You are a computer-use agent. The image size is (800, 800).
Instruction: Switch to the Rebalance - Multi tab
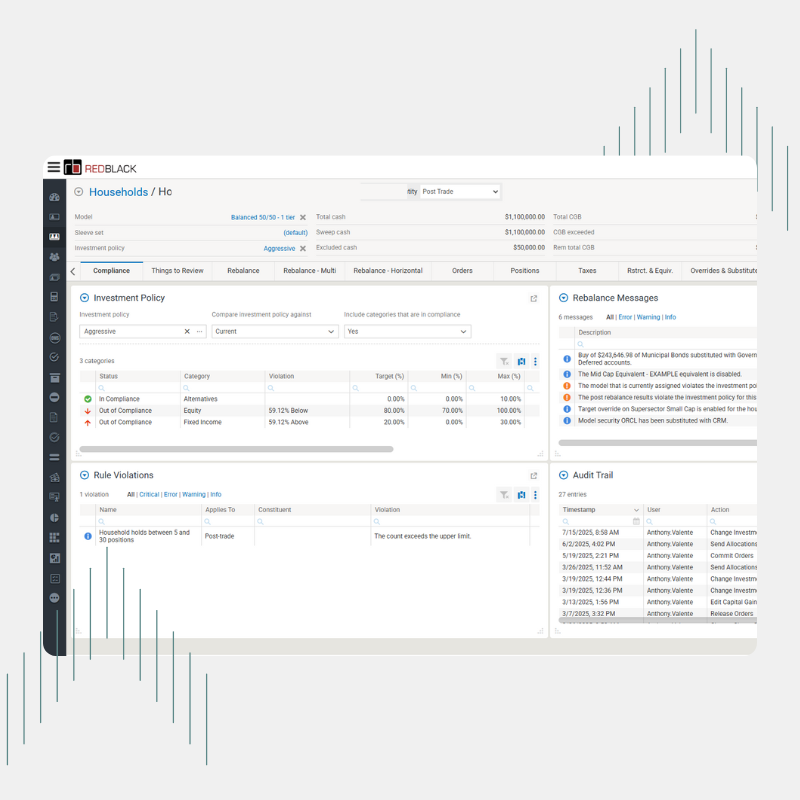tap(309, 271)
